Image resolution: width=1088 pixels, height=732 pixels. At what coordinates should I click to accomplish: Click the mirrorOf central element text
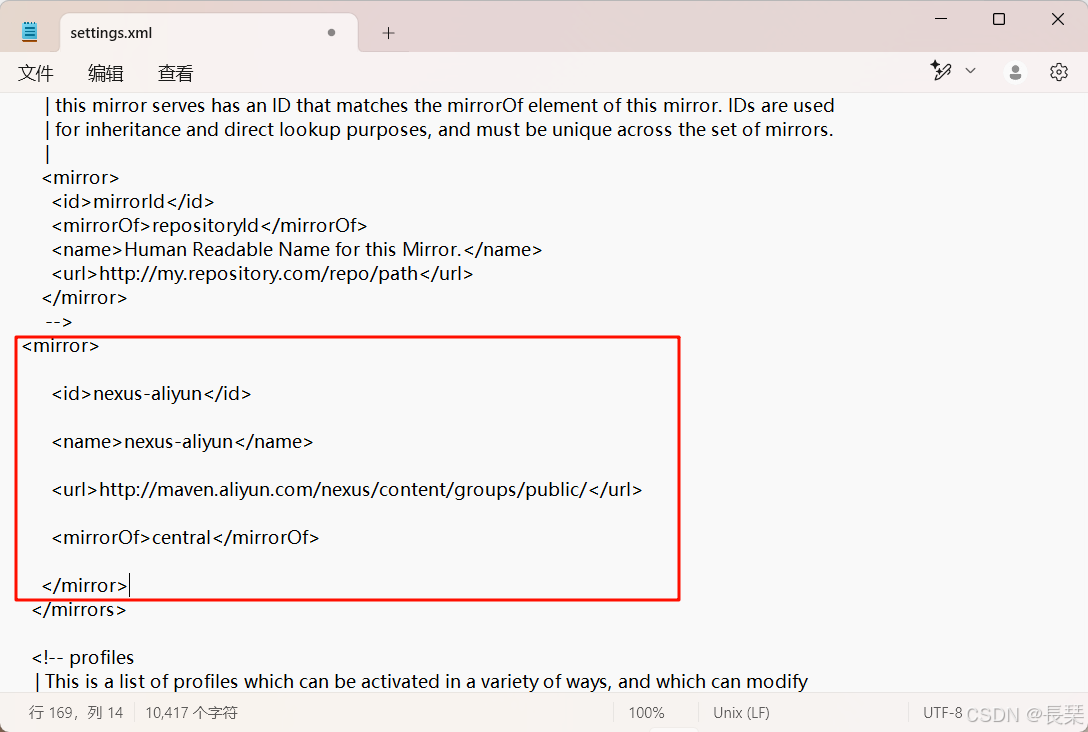click(x=185, y=537)
